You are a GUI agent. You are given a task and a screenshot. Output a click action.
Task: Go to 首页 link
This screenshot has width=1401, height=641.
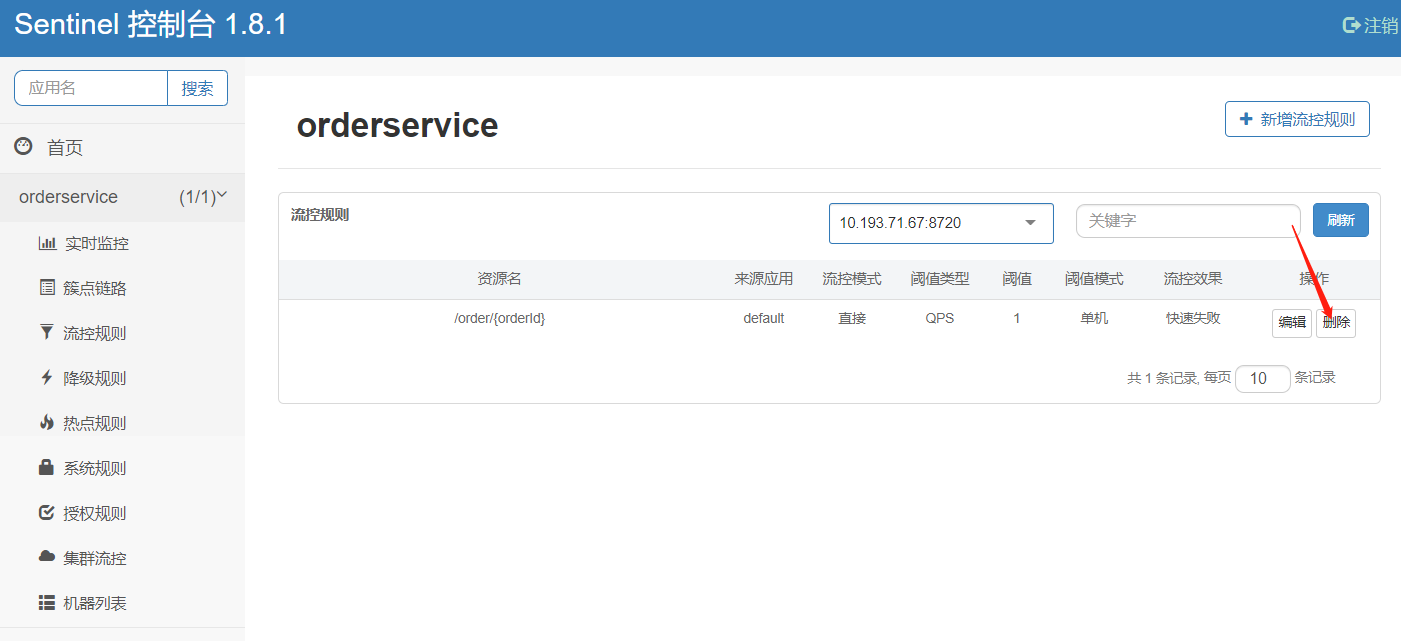pyautogui.click(x=65, y=148)
